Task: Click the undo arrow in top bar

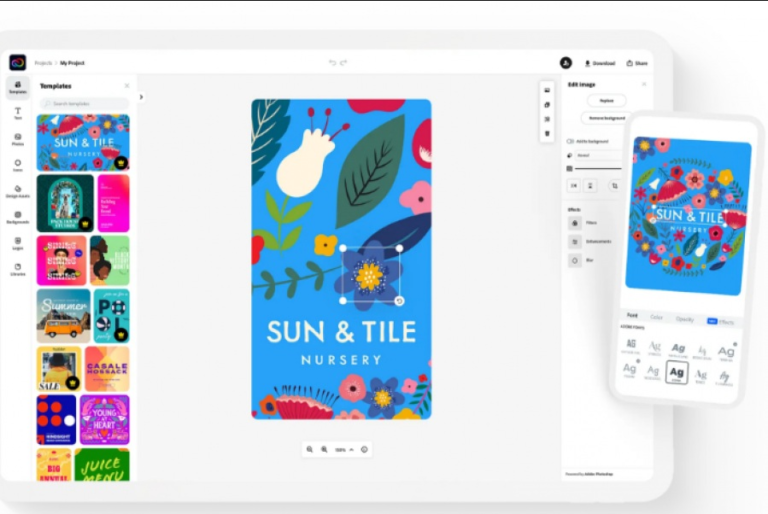Action: [333, 62]
